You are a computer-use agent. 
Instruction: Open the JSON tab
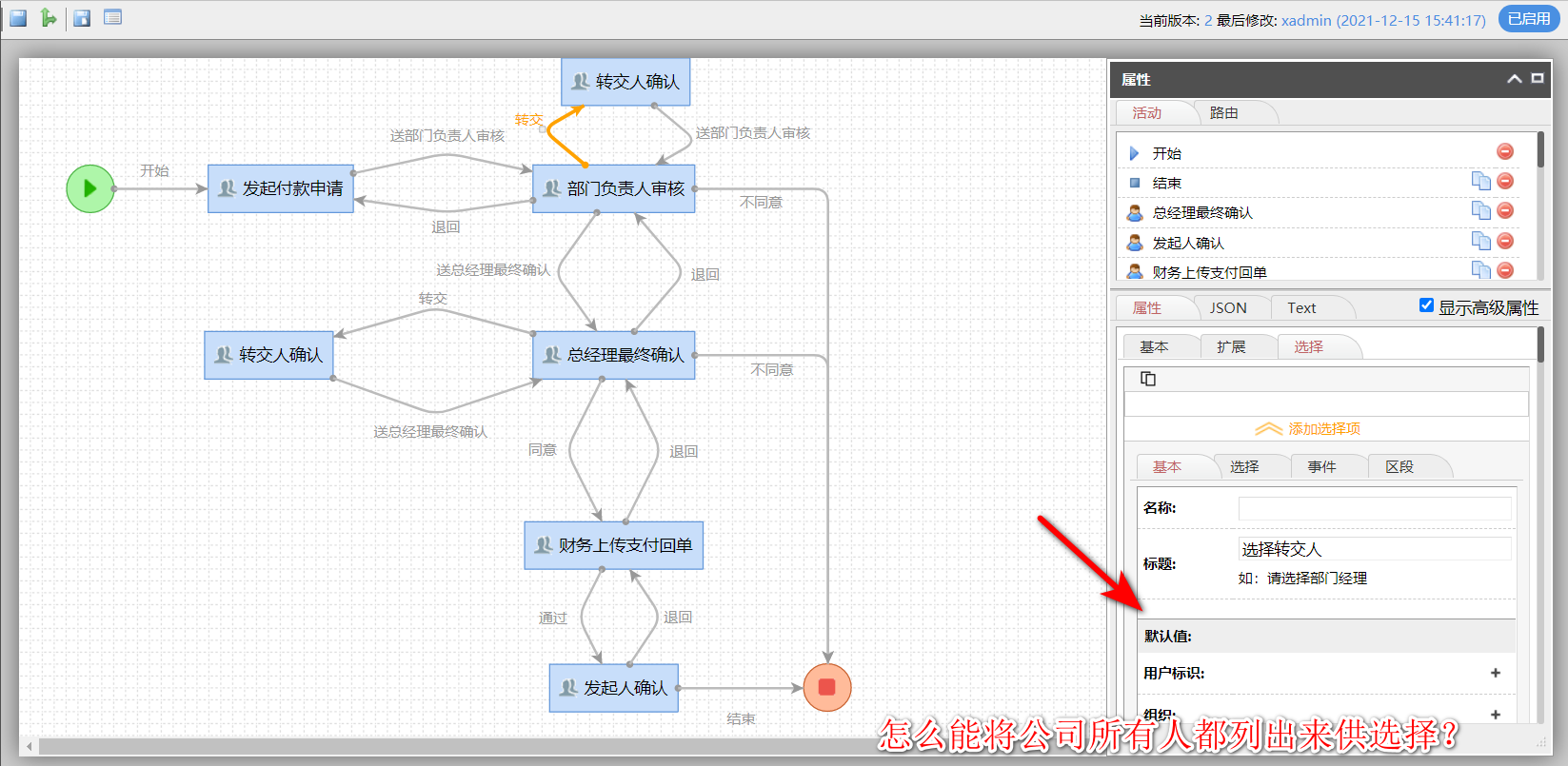click(1228, 307)
